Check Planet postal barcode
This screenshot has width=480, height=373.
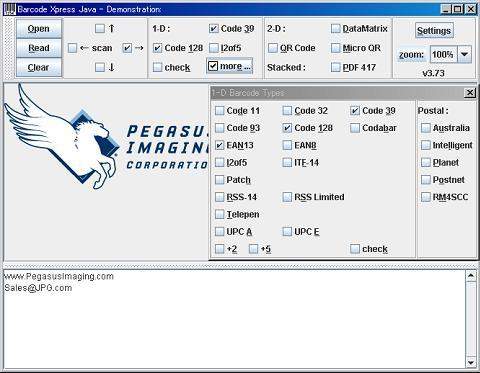(426, 163)
